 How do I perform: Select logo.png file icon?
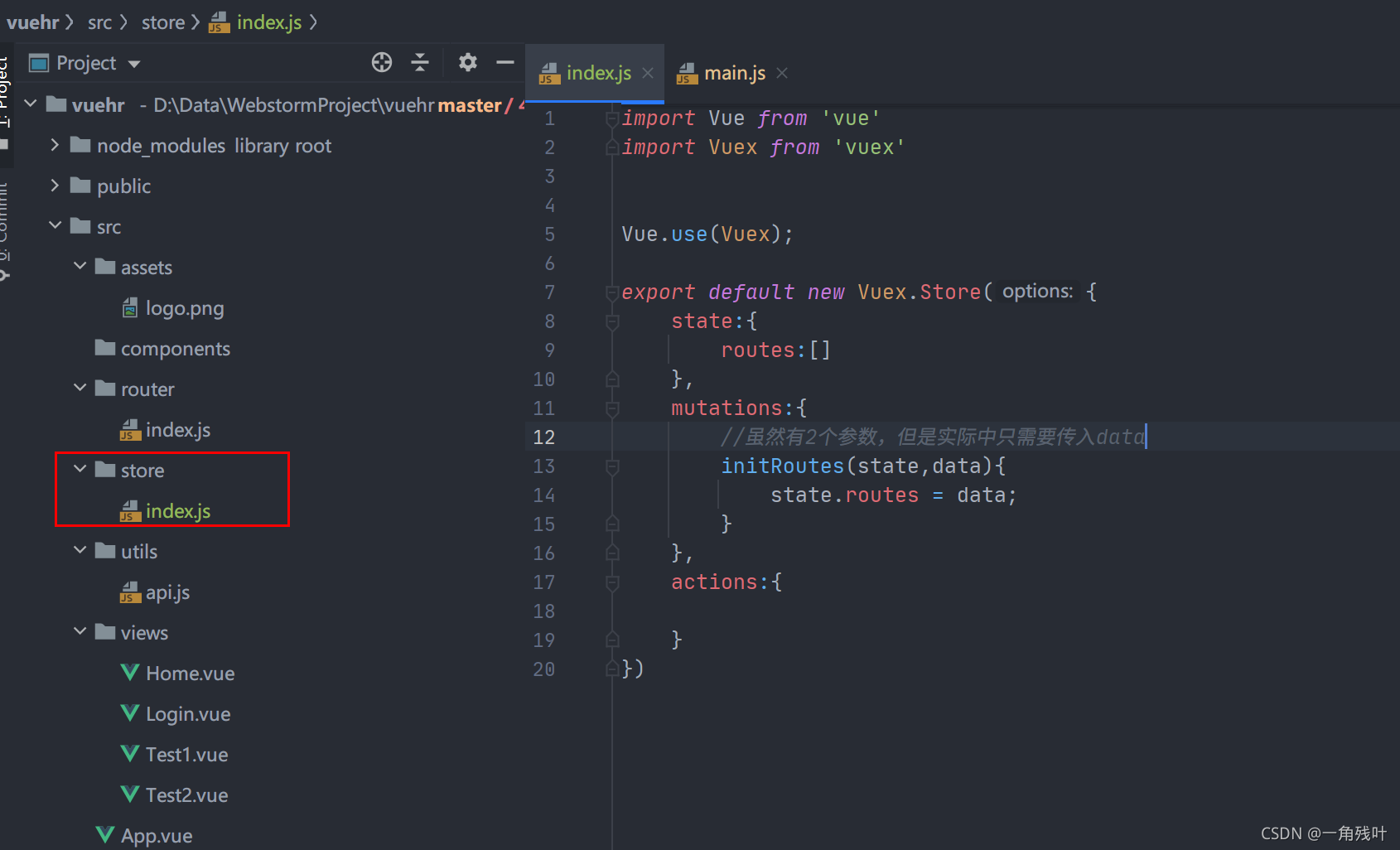point(130,308)
